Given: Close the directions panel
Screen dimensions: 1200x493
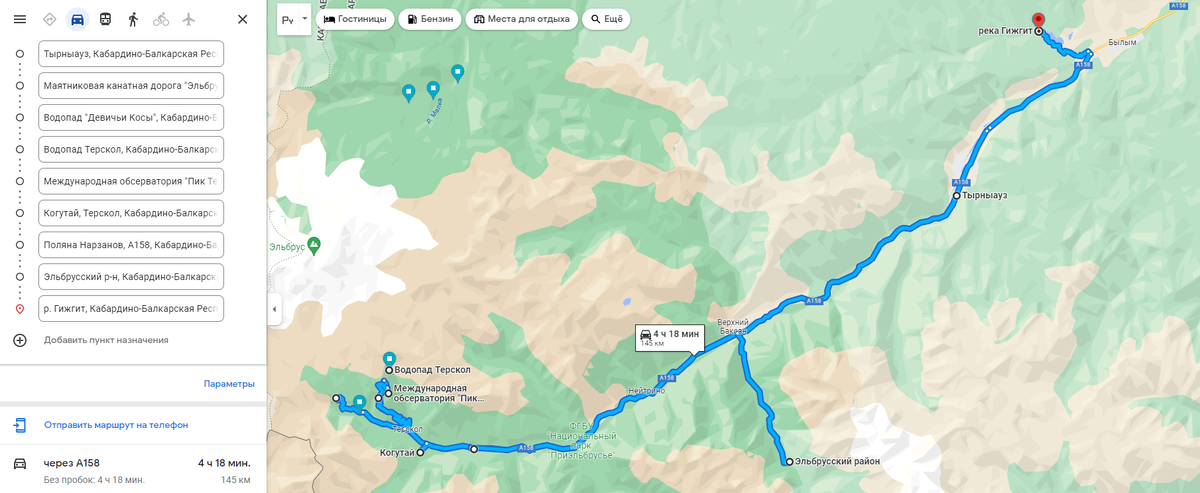Looking at the screenshot, I should 242,19.
